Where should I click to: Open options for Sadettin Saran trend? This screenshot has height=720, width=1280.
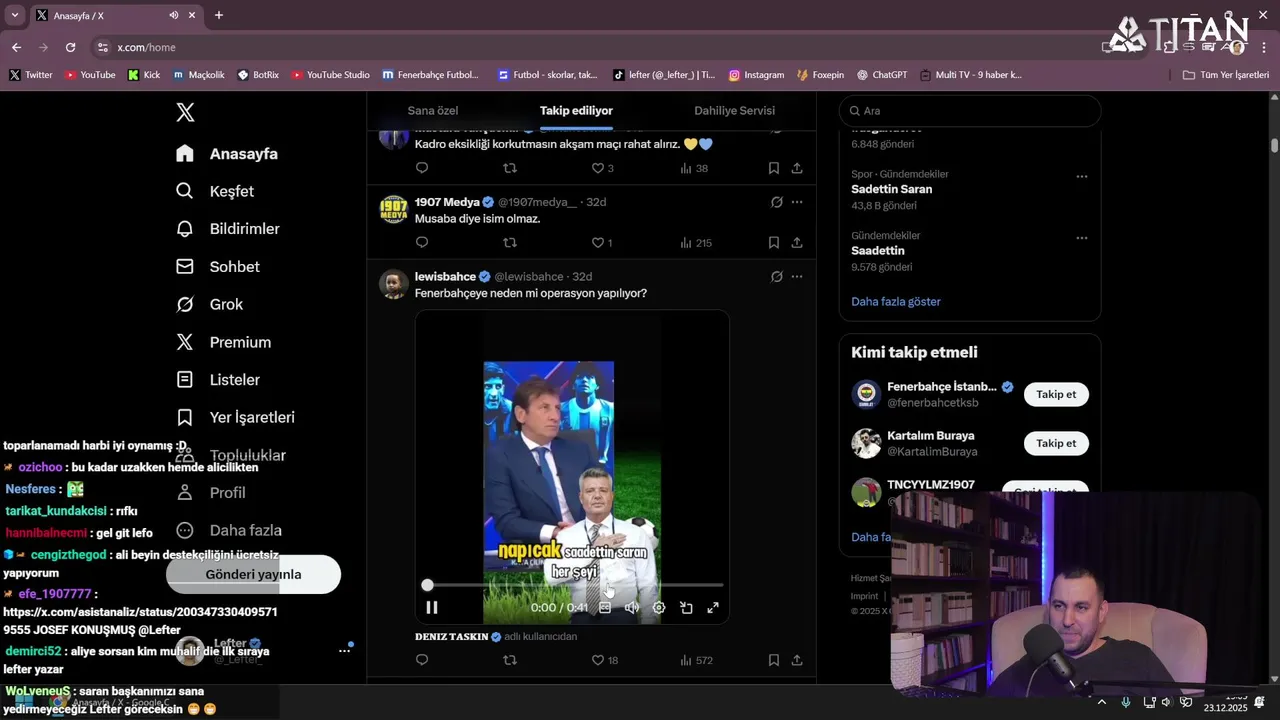click(x=1081, y=176)
